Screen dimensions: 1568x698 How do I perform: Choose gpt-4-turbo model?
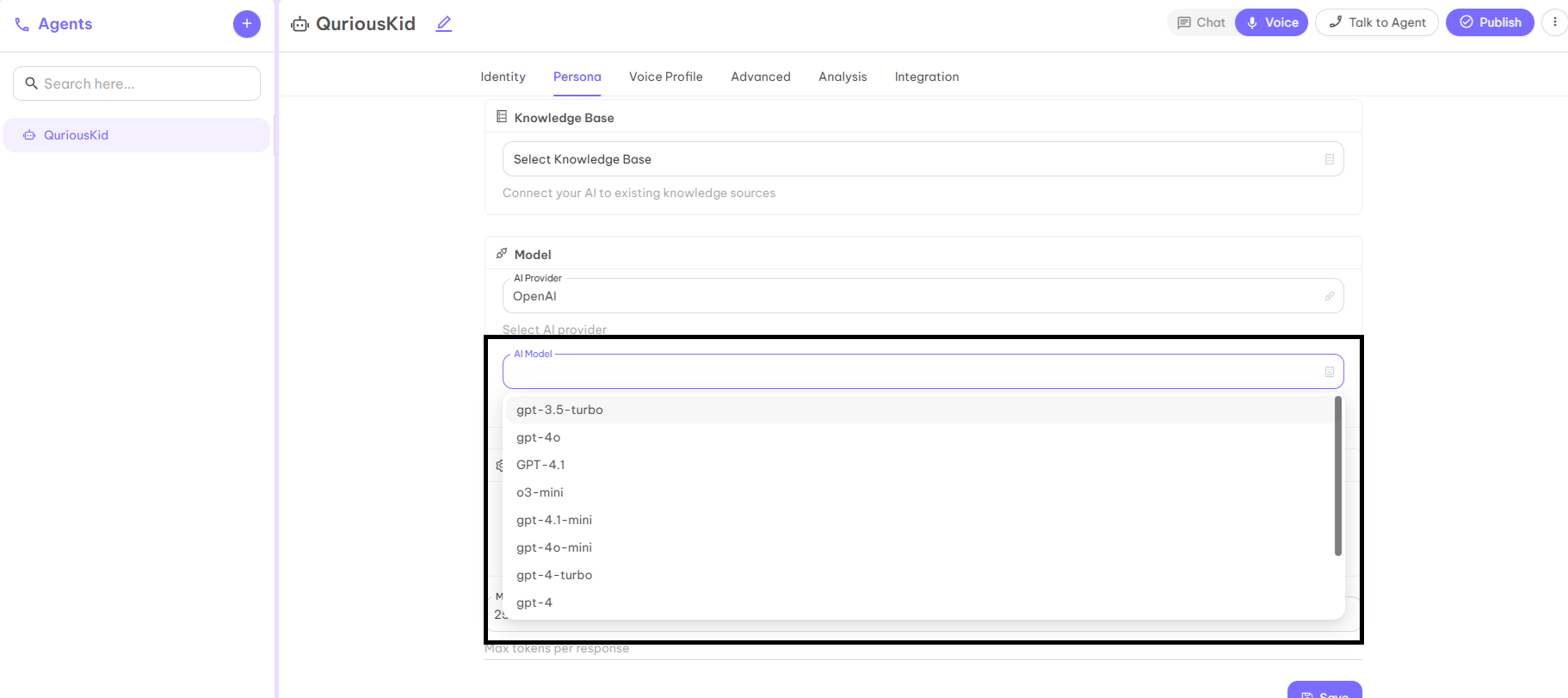pyautogui.click(x=919, y=575)
